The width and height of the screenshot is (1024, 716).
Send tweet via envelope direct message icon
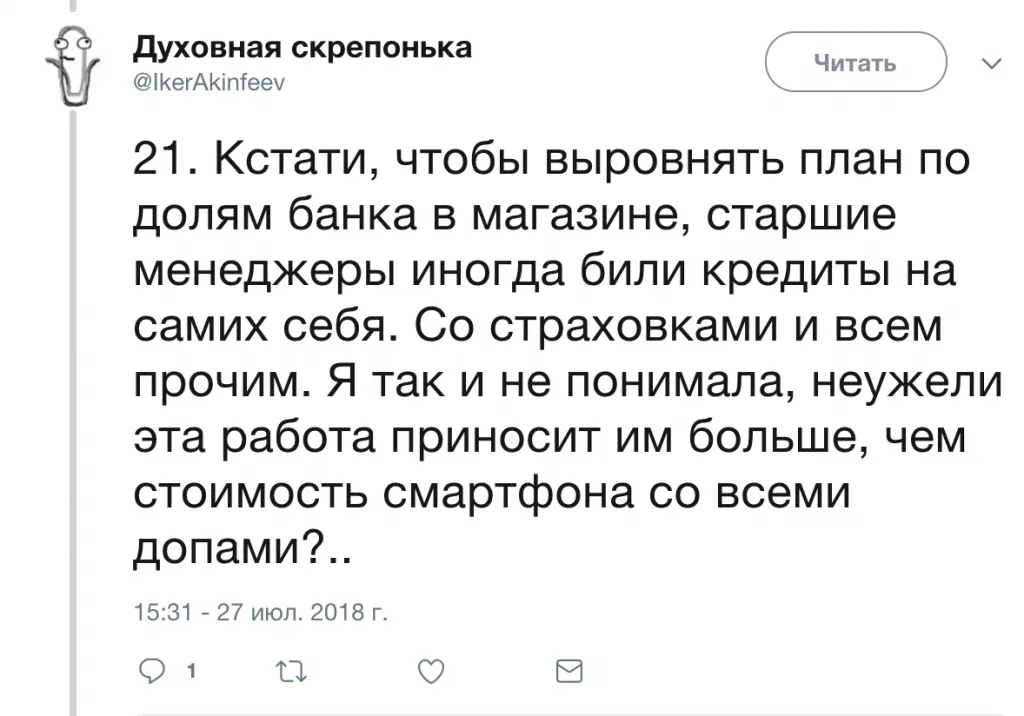tap(567, 671)
